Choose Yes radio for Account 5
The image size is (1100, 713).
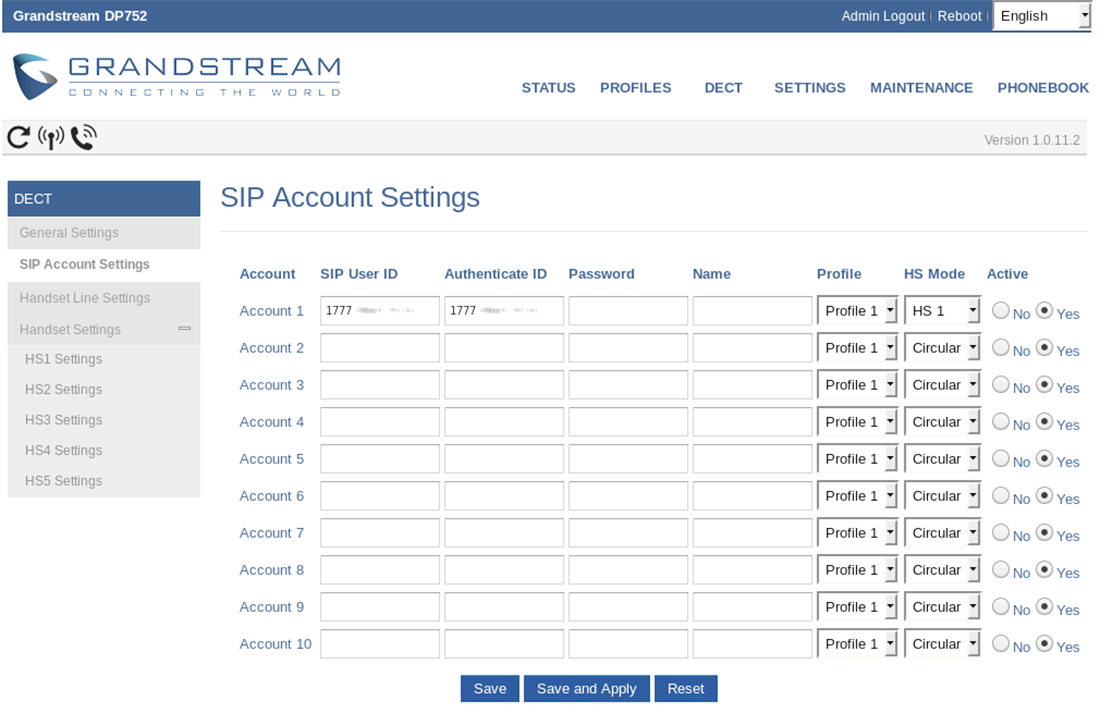pyautogui.click(x=1044, y=459)
